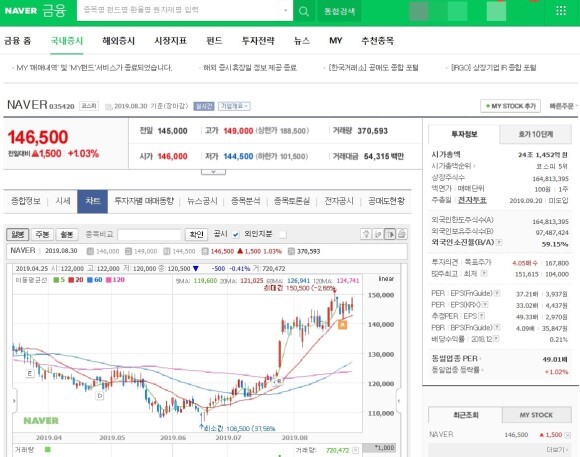The height and width of the screenshot is (457, 580).
Task: Click the orange A marker on chart
Action: click(x=343, y=325)
